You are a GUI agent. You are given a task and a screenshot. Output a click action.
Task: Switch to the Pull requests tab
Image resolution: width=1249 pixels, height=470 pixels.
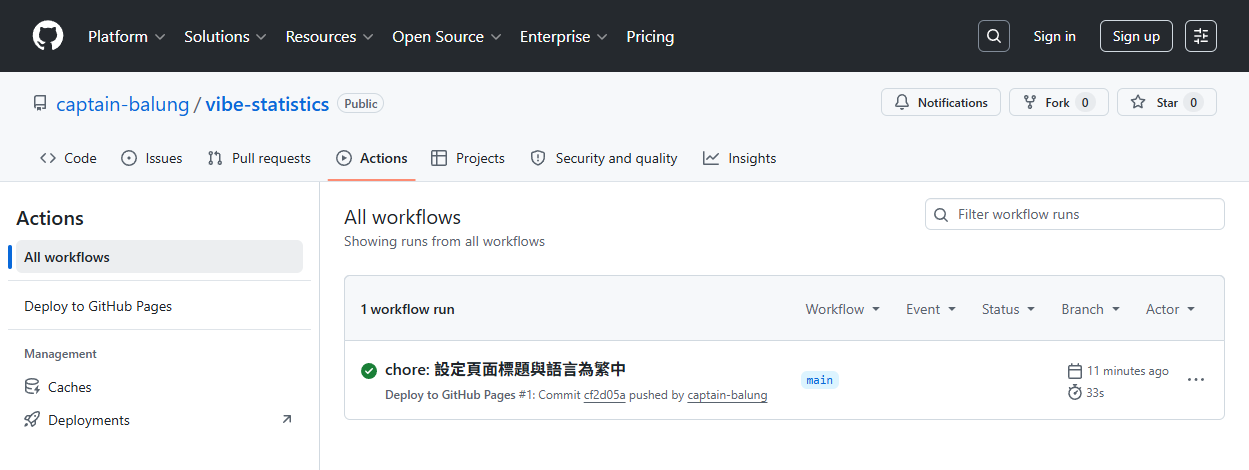(x=259, y=158)
